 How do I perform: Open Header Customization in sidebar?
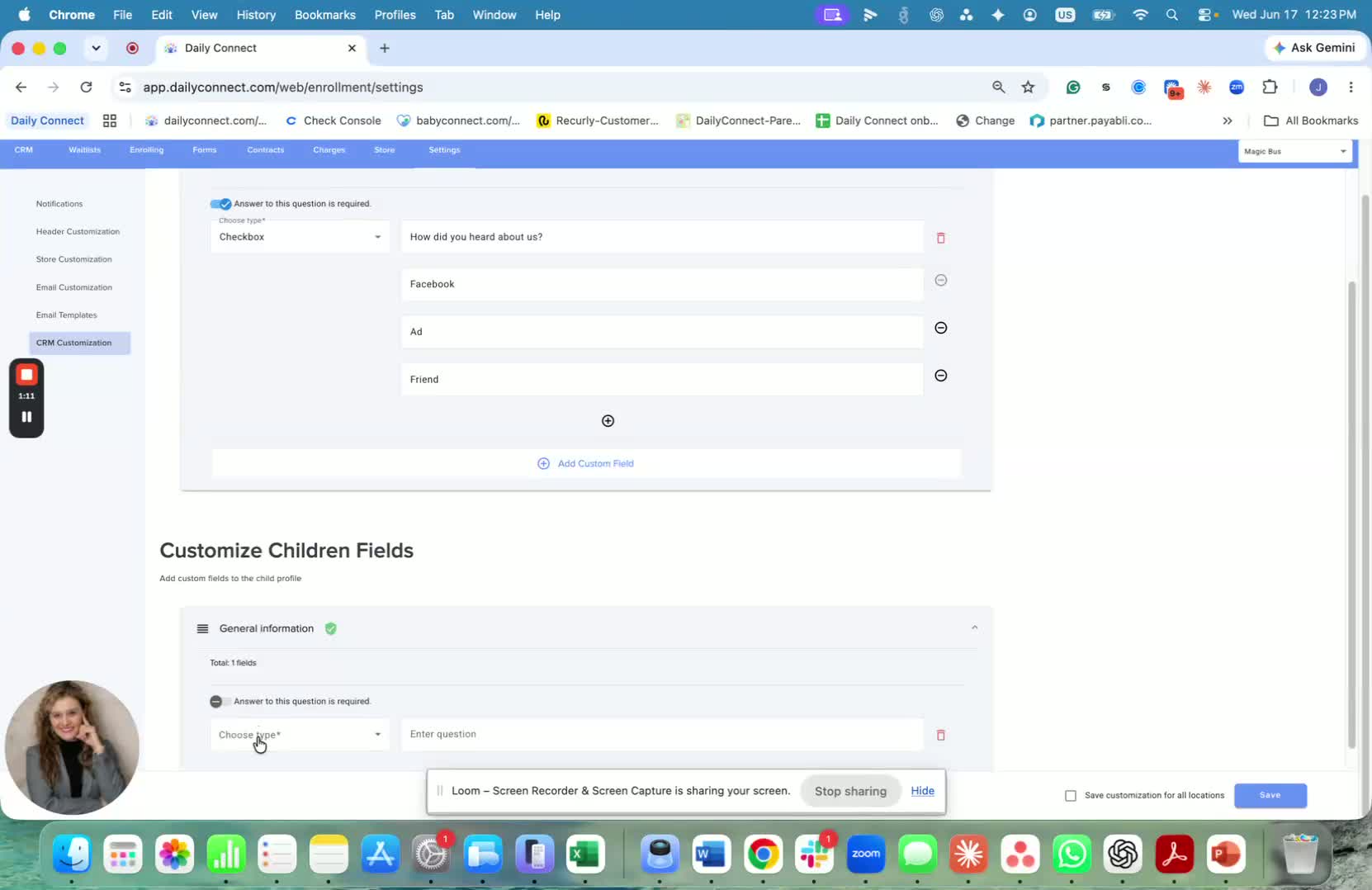[78, 232]
